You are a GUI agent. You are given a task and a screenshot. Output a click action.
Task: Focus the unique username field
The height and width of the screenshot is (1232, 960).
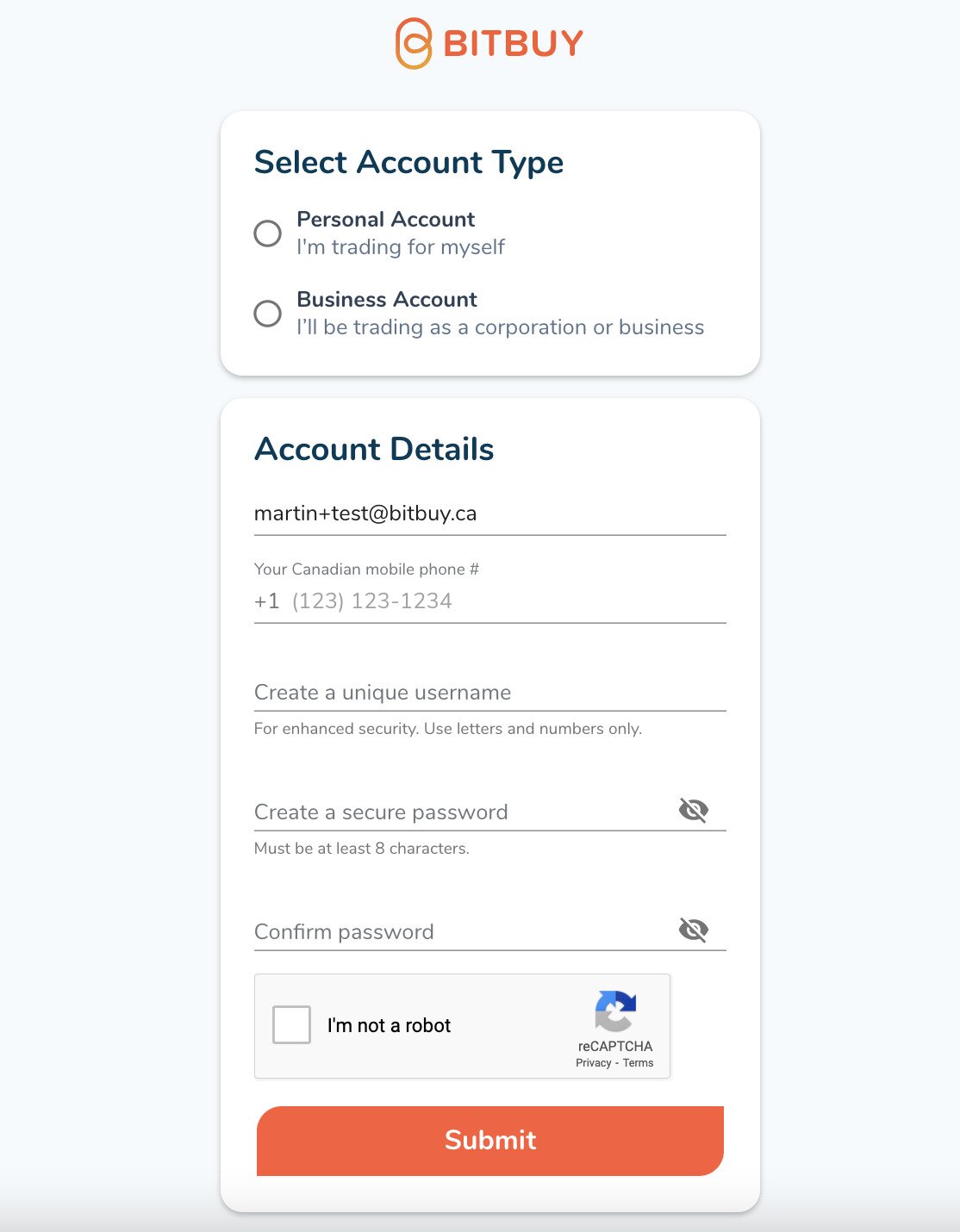click(489, 693)
